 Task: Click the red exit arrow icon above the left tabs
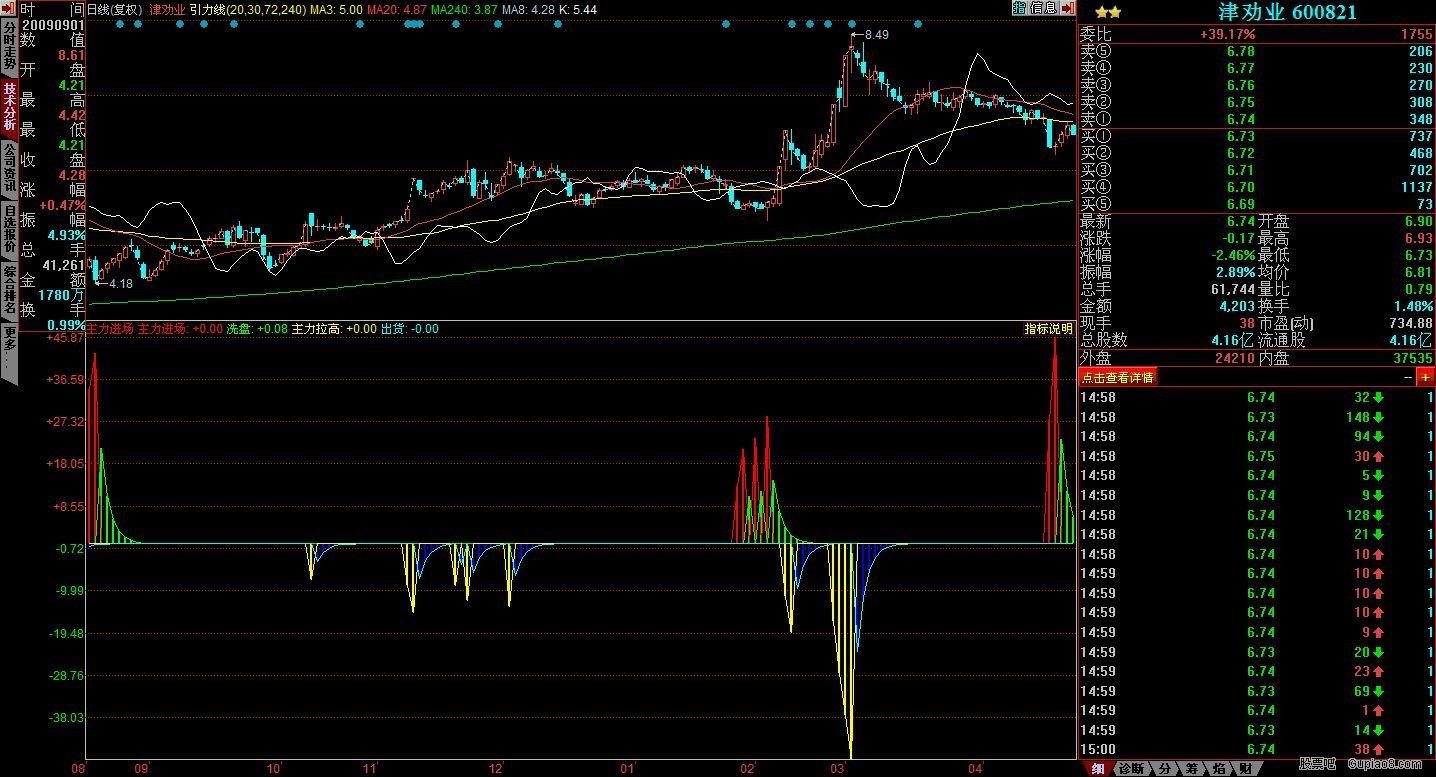[9, 9]
